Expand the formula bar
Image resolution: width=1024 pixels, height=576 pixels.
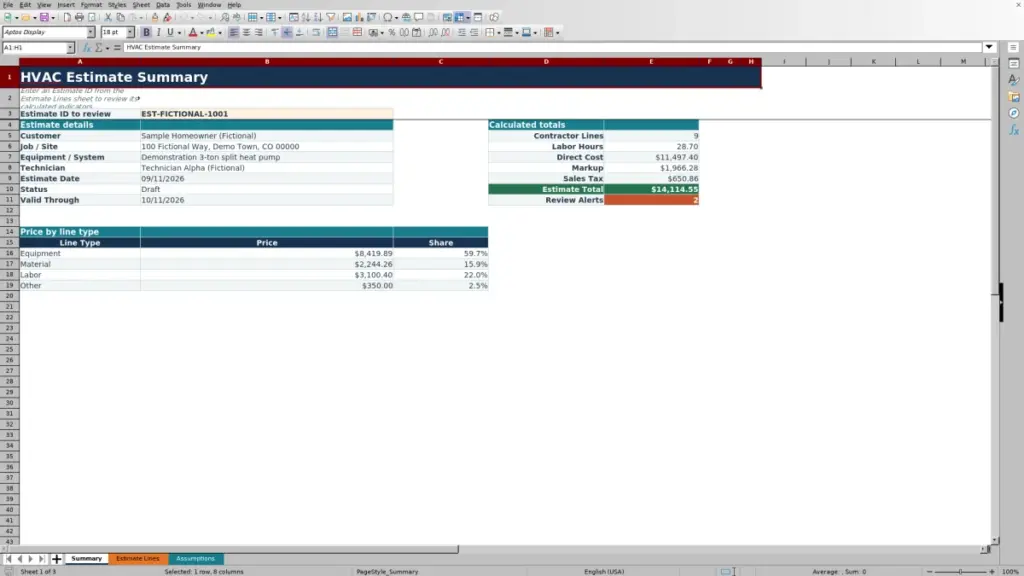[x=989, y=48]
